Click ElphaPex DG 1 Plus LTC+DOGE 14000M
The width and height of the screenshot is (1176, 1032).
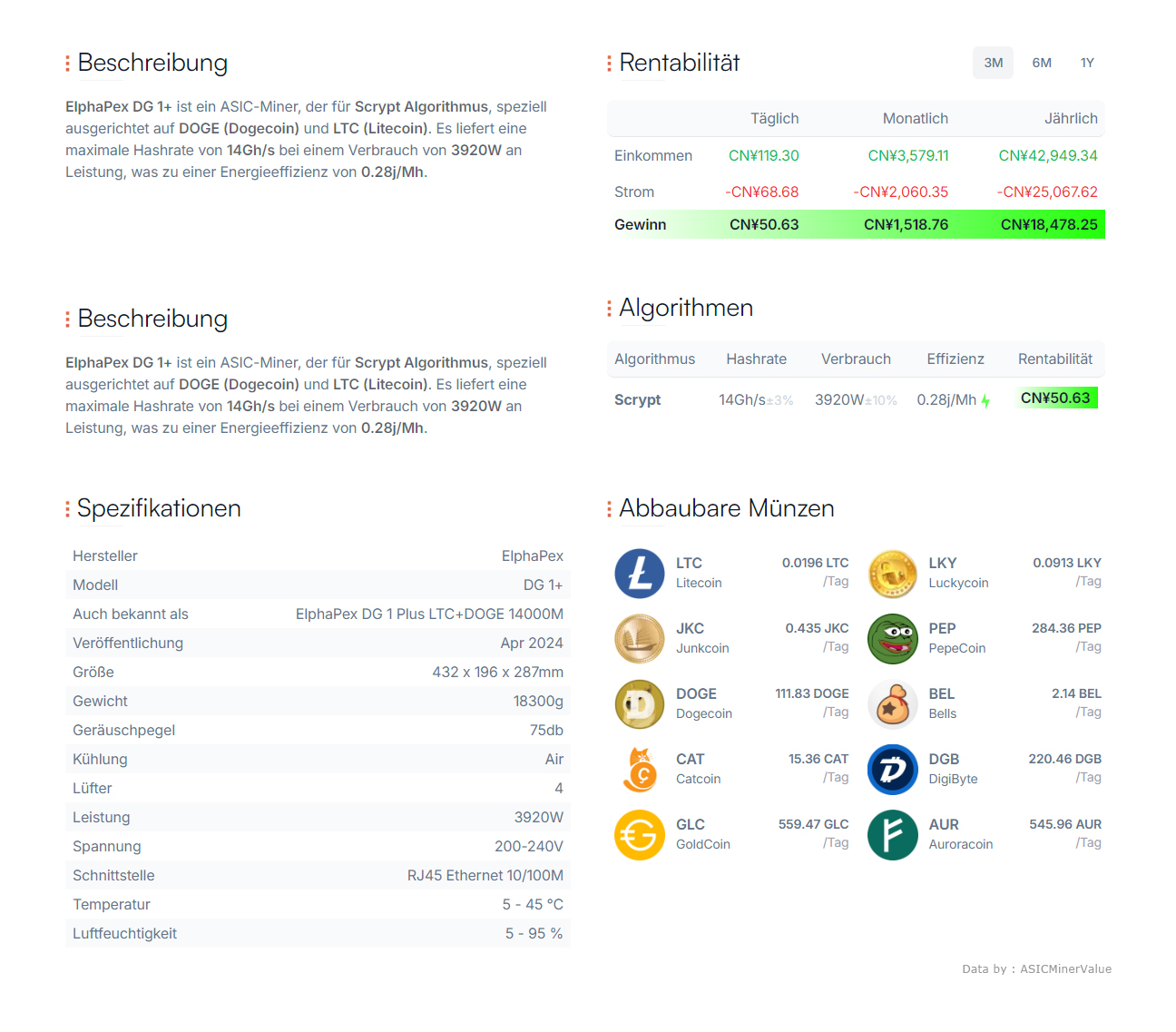pos(429,614)
